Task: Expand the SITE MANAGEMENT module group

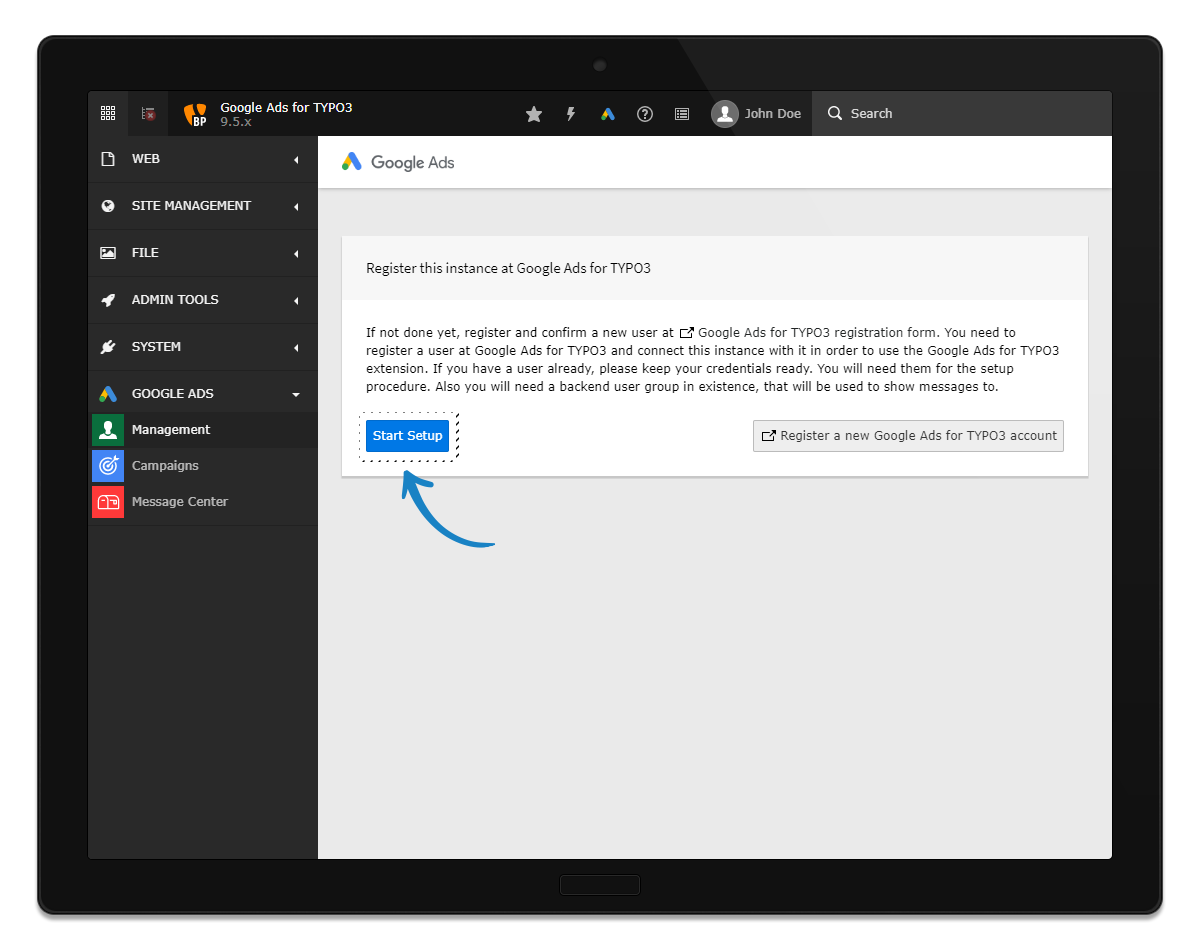Action: [202, 206]
